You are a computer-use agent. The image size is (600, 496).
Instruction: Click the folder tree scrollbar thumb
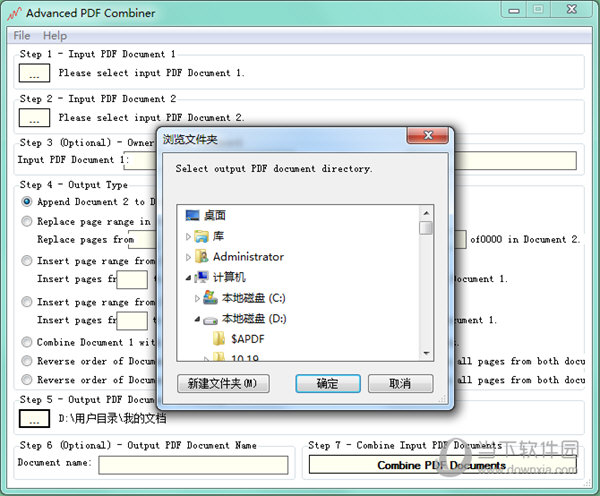click(426, 228)
